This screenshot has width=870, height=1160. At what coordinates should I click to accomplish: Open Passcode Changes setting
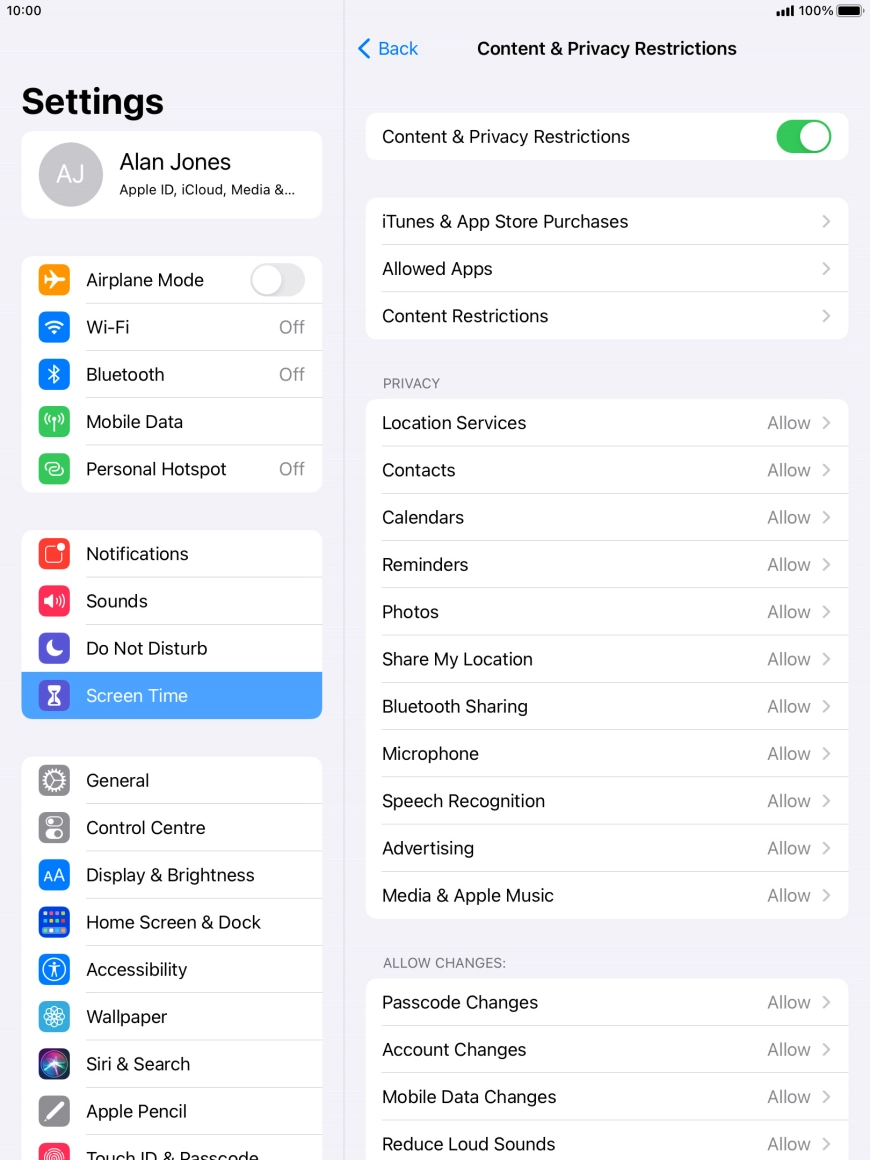(606, 1002)
